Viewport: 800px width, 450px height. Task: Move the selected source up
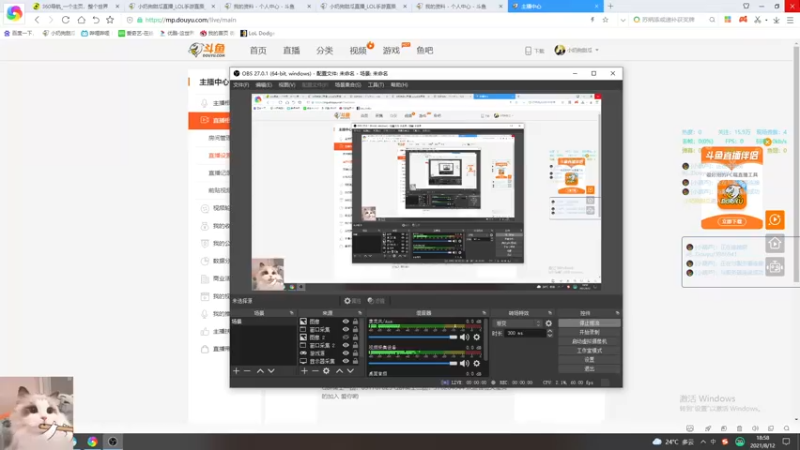click(339, 371)
